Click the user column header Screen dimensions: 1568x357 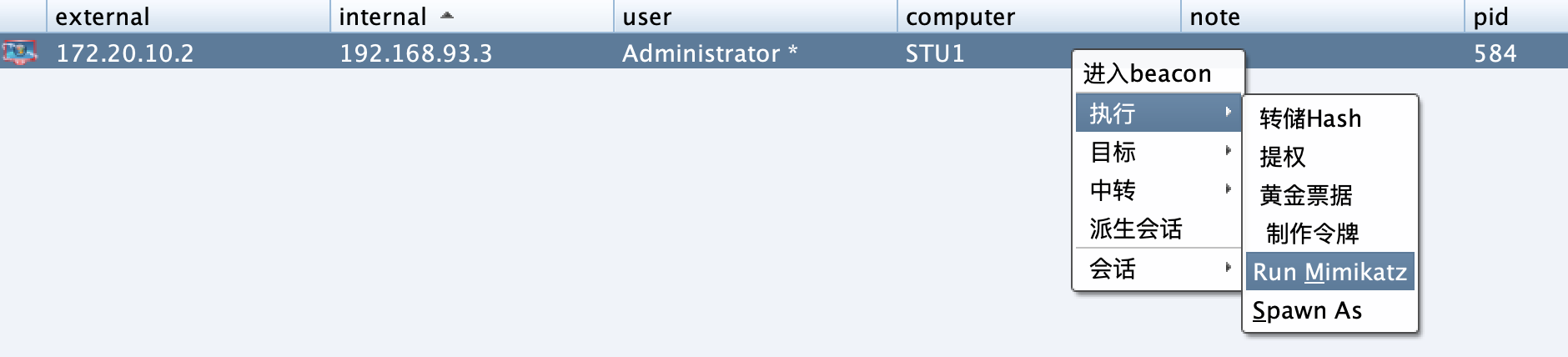pyautogui.click(x=647, y=17)
